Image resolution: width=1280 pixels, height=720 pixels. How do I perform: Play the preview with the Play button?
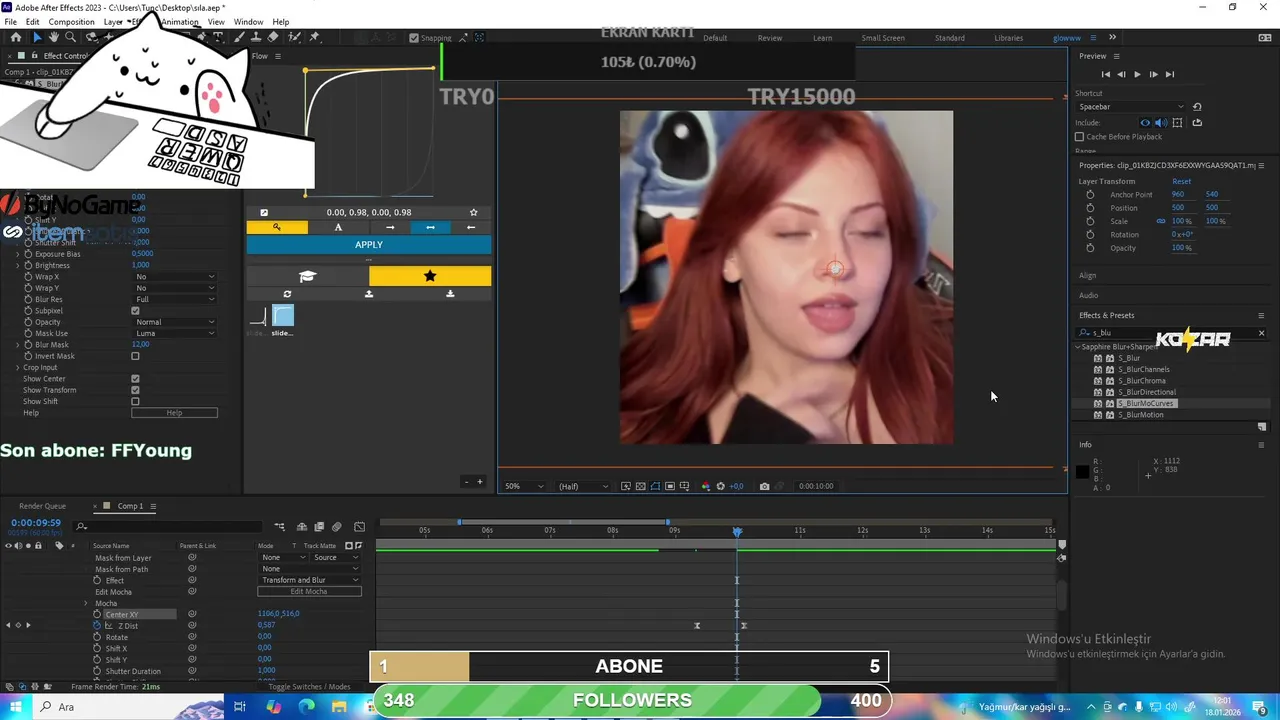[1137, 74]
